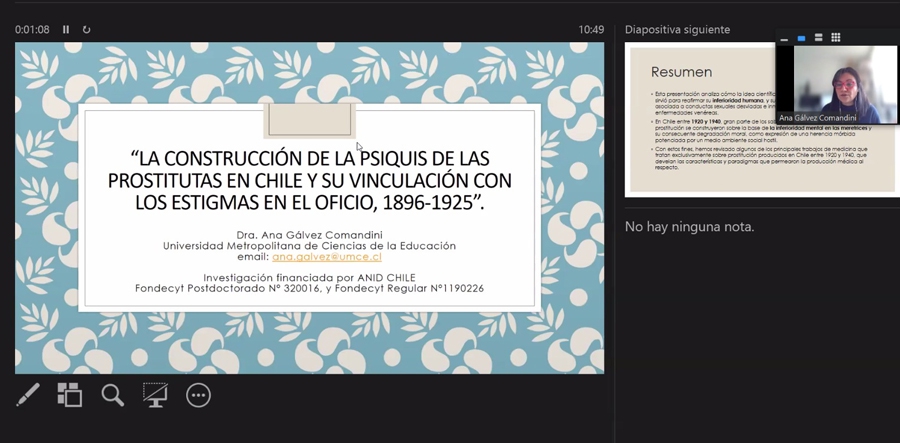Switch Zoom video to stacked strip view
The height and width of the screenshot is (443, 900).
(818, 38)
